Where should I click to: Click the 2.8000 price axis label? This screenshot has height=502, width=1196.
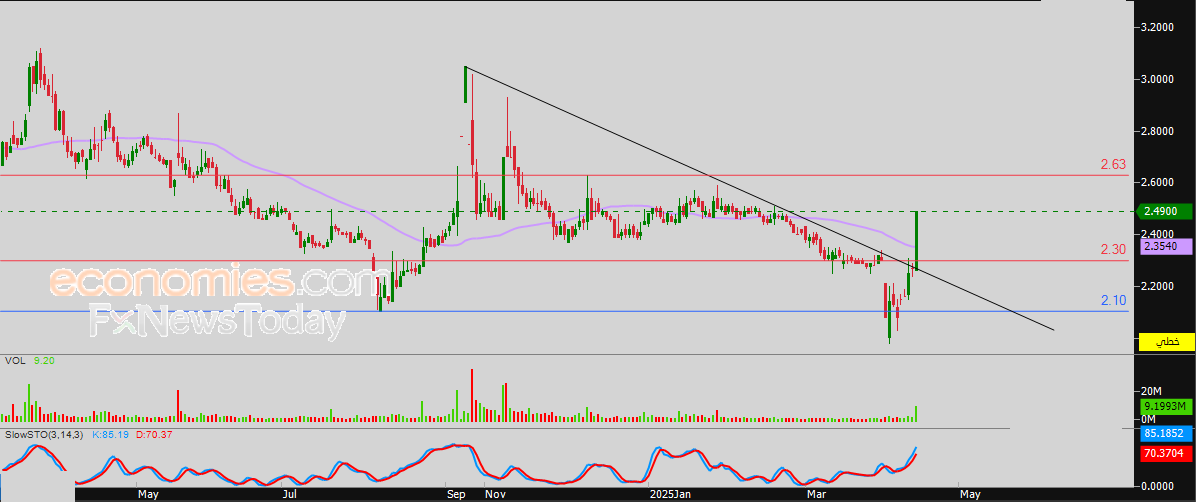1156,131
